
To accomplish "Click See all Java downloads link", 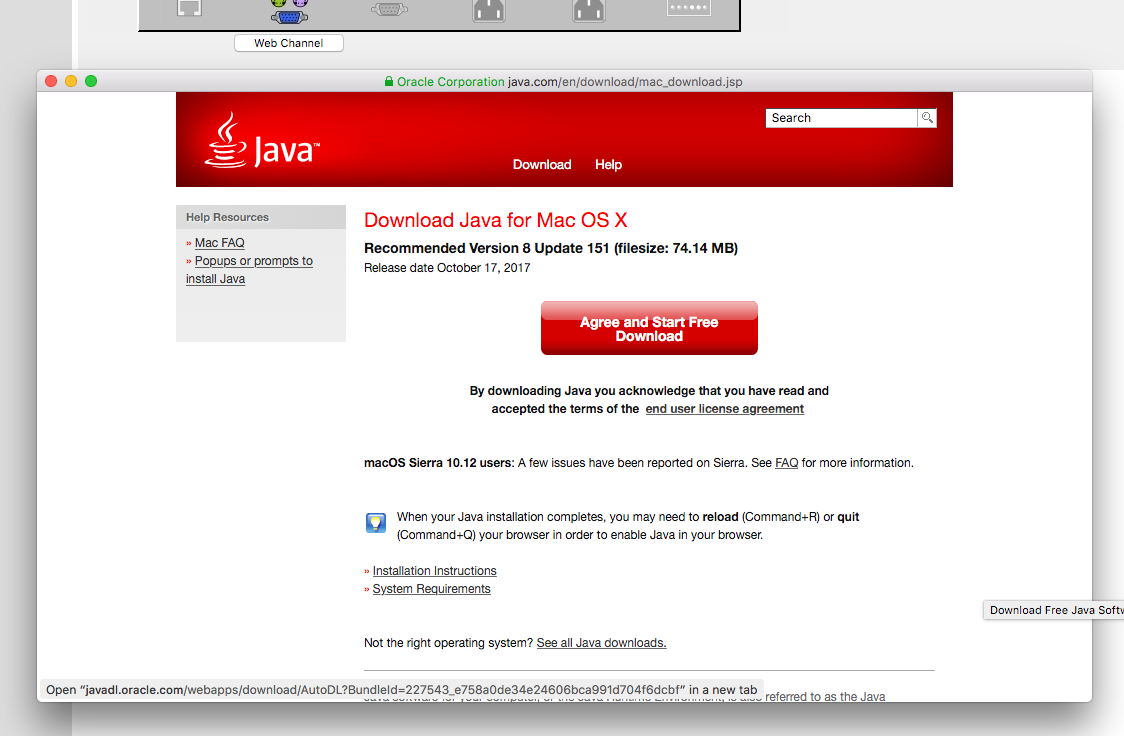I will point(601,643).
